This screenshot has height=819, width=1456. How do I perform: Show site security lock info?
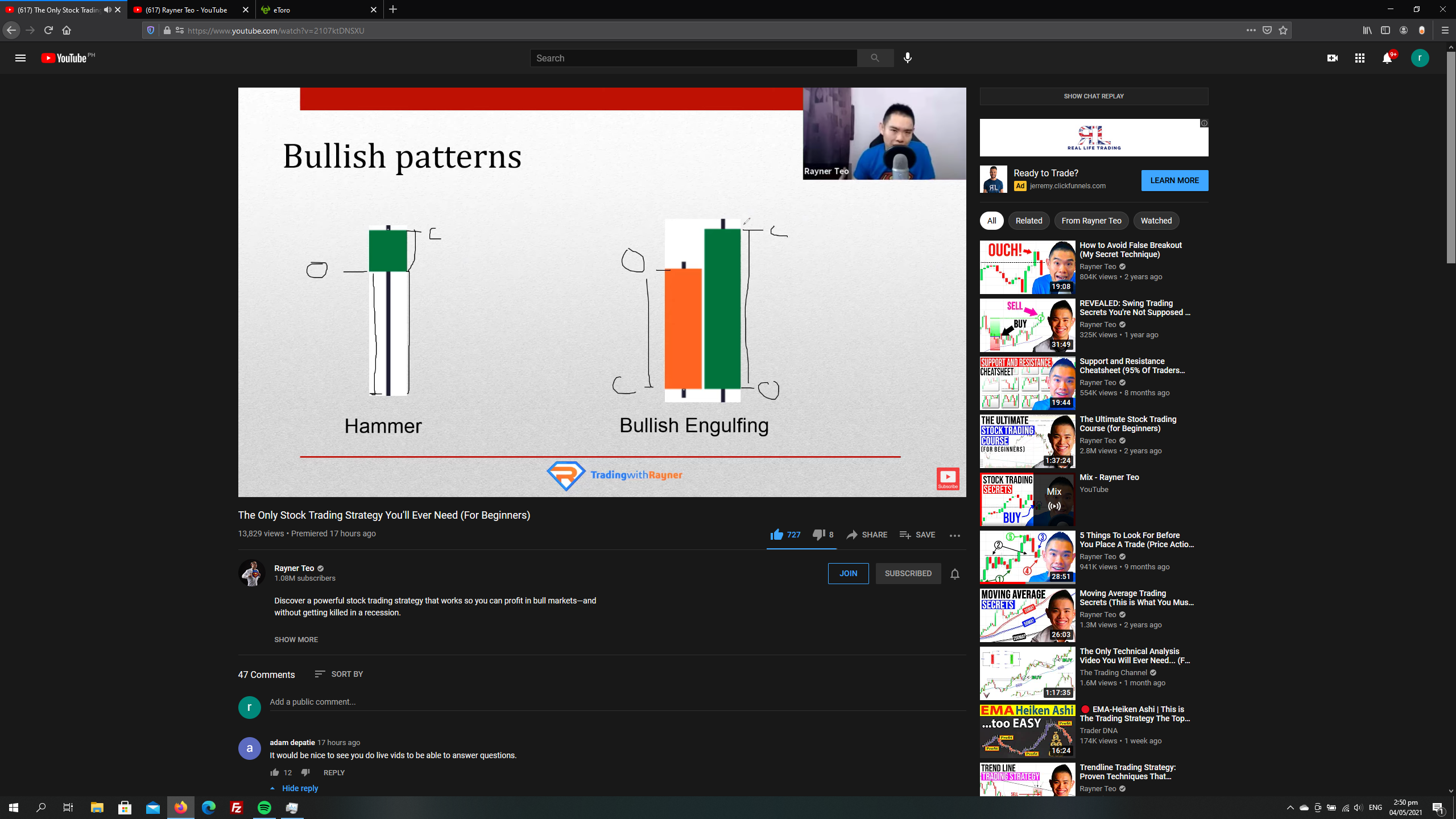(x=167, y=30)
